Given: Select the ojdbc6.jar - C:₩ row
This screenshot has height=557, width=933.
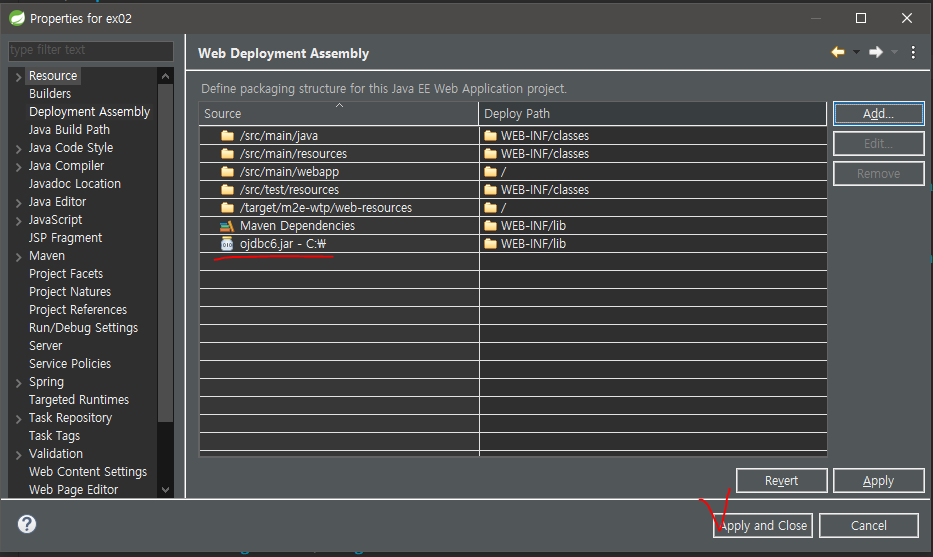Looking at the screenshot, I should click(x=513, y=243).
